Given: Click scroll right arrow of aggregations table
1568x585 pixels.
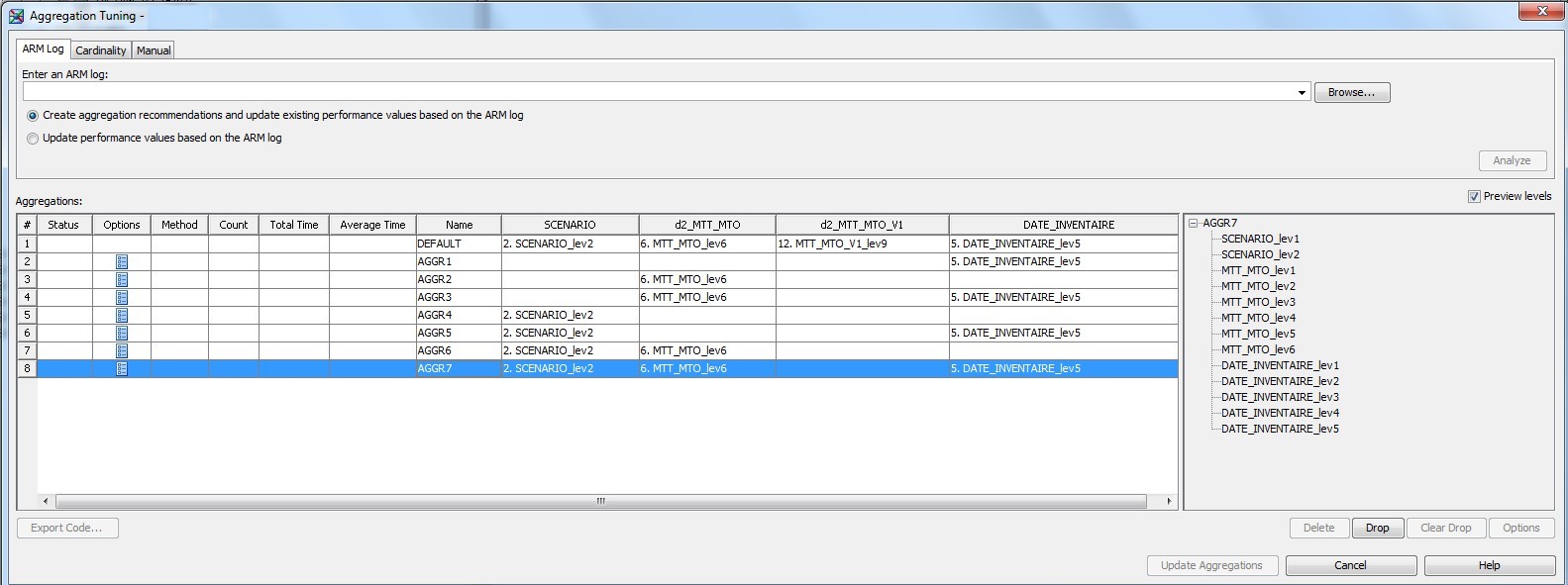Looking at the screenshot, I should [1169, 502].
